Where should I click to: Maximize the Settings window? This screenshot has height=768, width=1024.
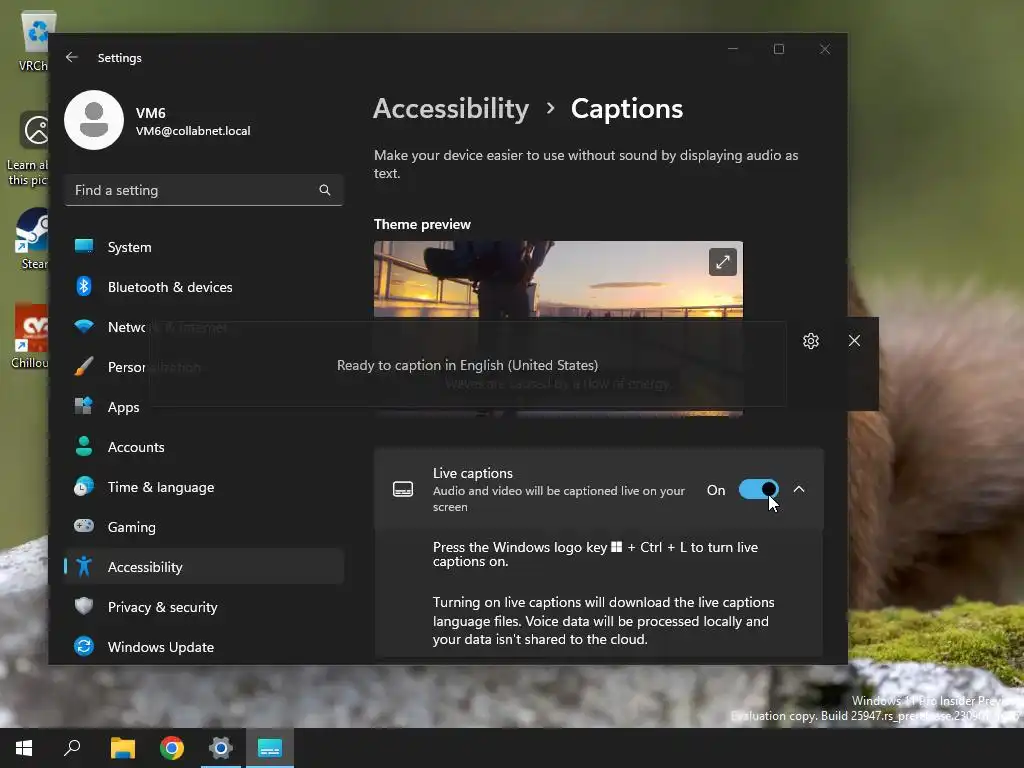778,49
